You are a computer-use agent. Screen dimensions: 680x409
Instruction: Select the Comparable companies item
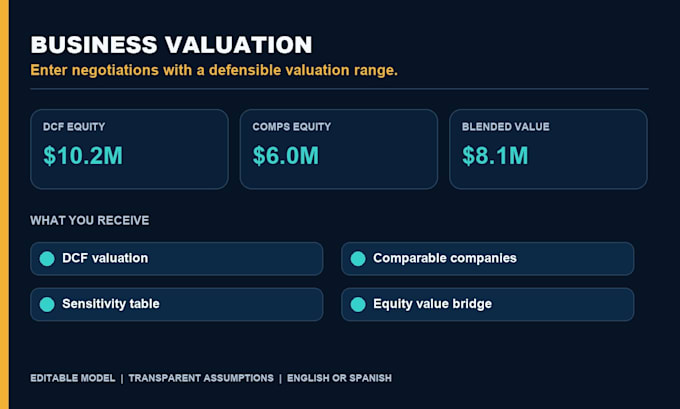487,259
